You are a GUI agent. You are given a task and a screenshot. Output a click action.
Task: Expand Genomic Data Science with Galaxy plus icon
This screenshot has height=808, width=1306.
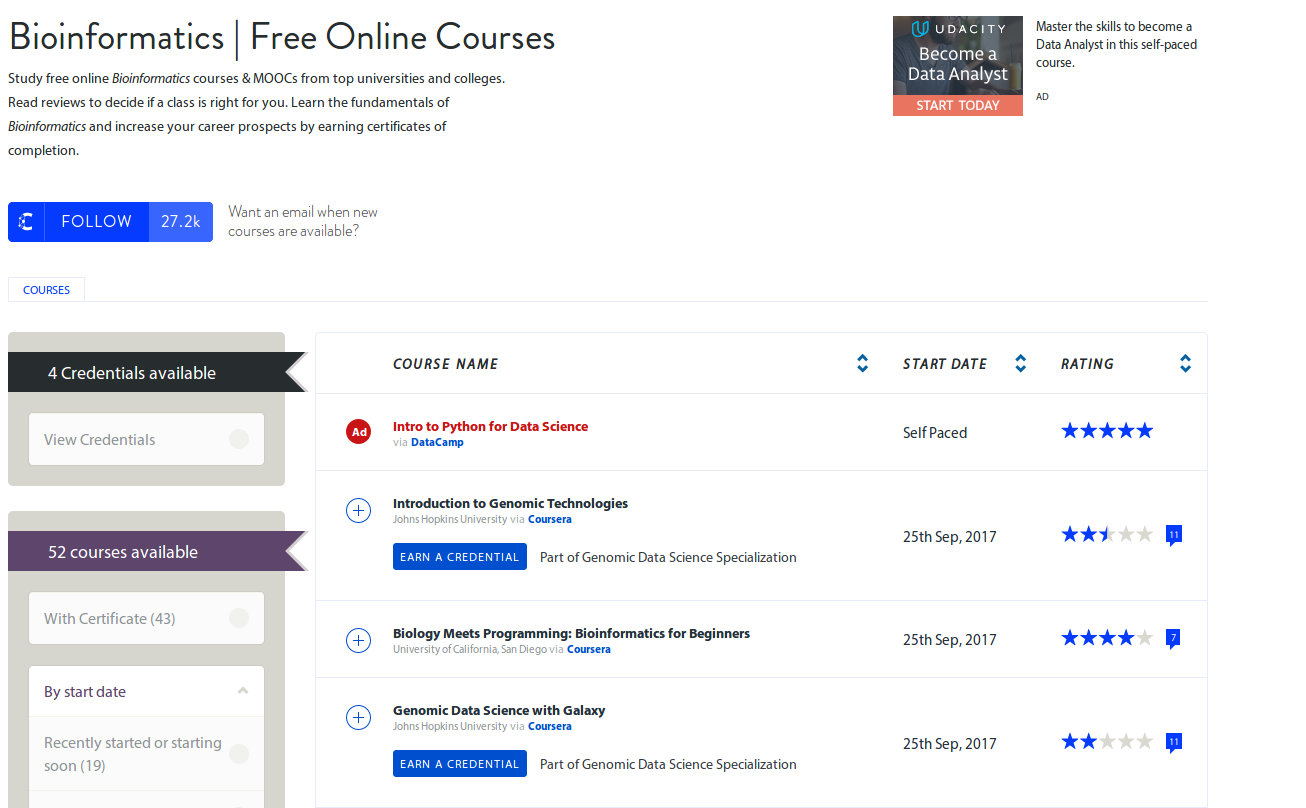(x=358, y=717)
